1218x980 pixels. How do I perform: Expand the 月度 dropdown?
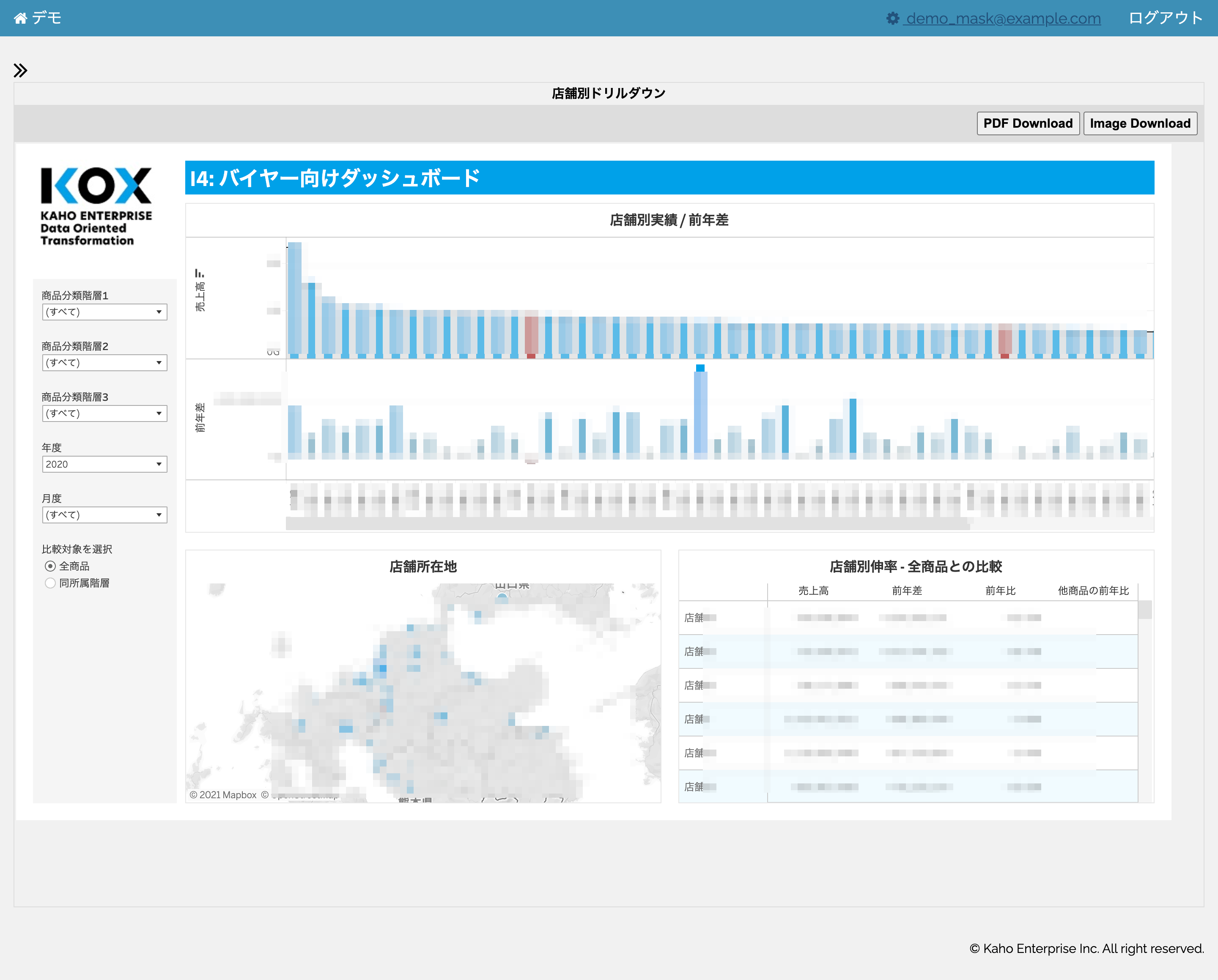pos(104,515)
